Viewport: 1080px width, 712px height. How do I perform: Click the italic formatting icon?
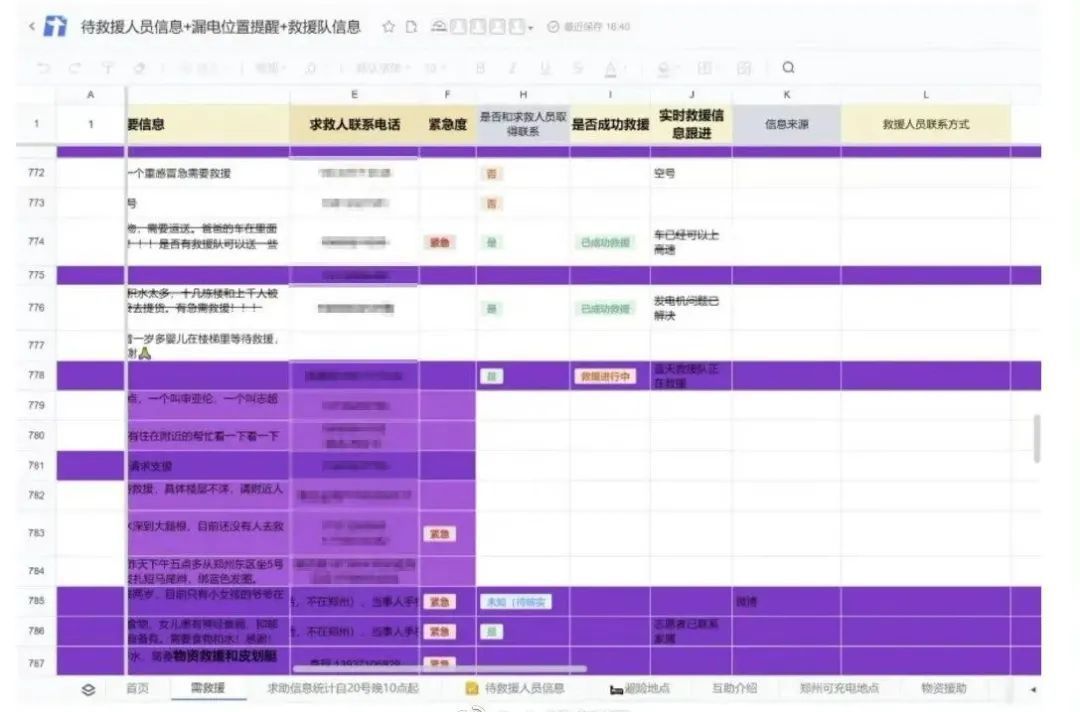click(512, 68)
